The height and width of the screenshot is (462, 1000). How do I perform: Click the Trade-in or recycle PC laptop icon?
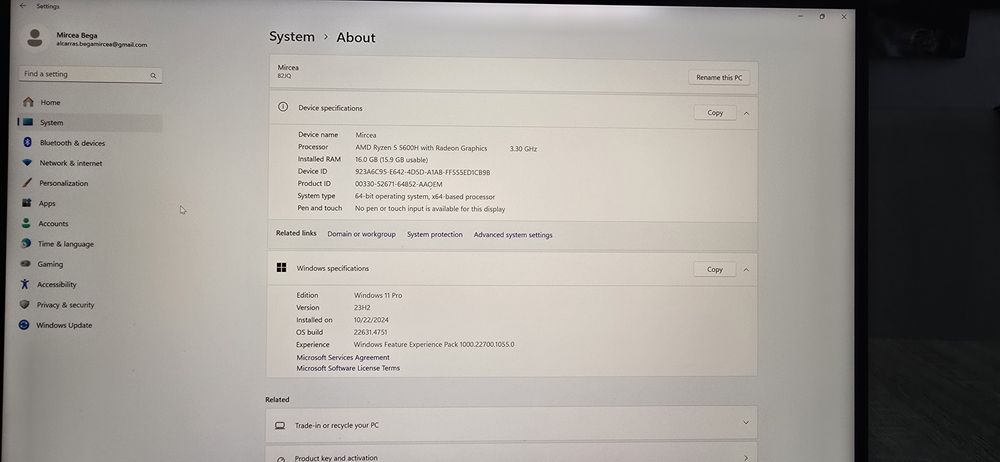280,425
